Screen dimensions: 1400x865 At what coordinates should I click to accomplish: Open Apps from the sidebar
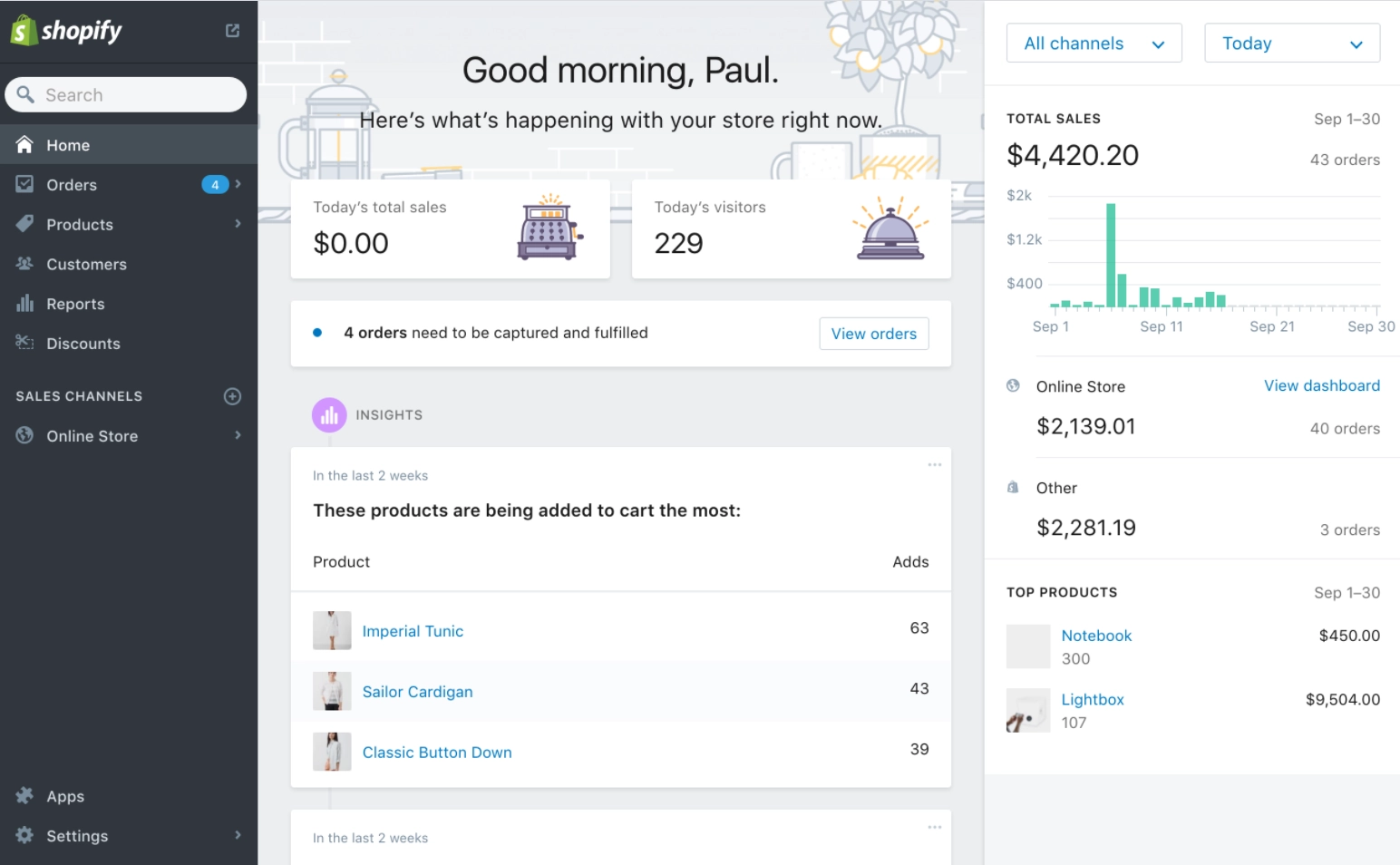(24, 796)
